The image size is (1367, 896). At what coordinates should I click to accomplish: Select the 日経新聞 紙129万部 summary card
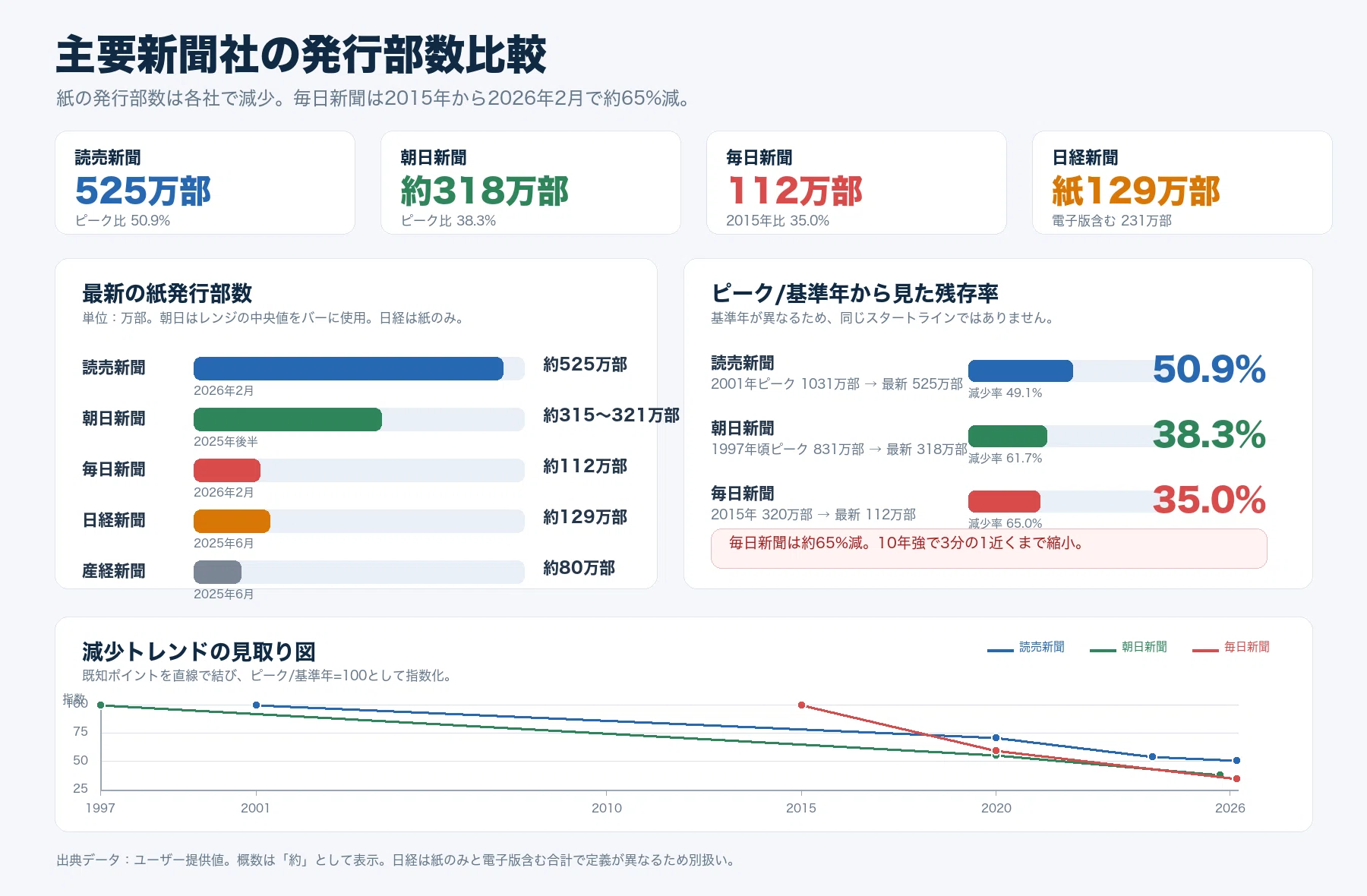1182,183
